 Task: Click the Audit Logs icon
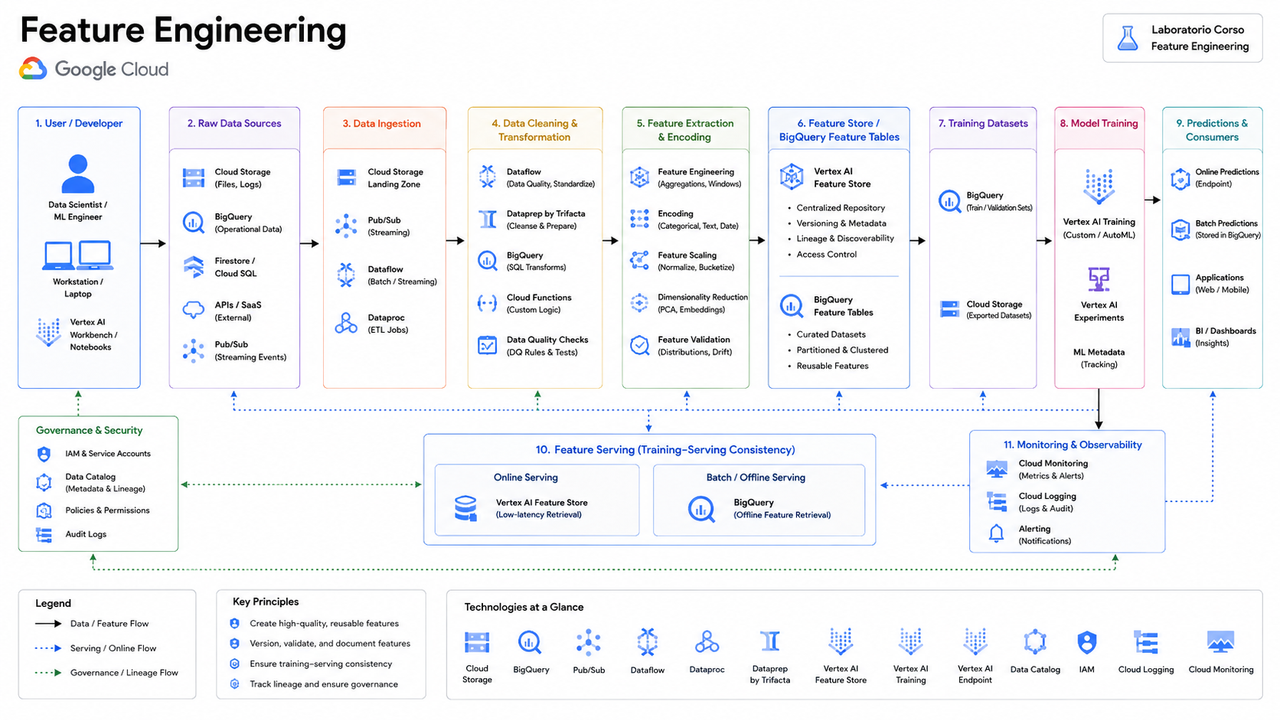coord(44,535)
